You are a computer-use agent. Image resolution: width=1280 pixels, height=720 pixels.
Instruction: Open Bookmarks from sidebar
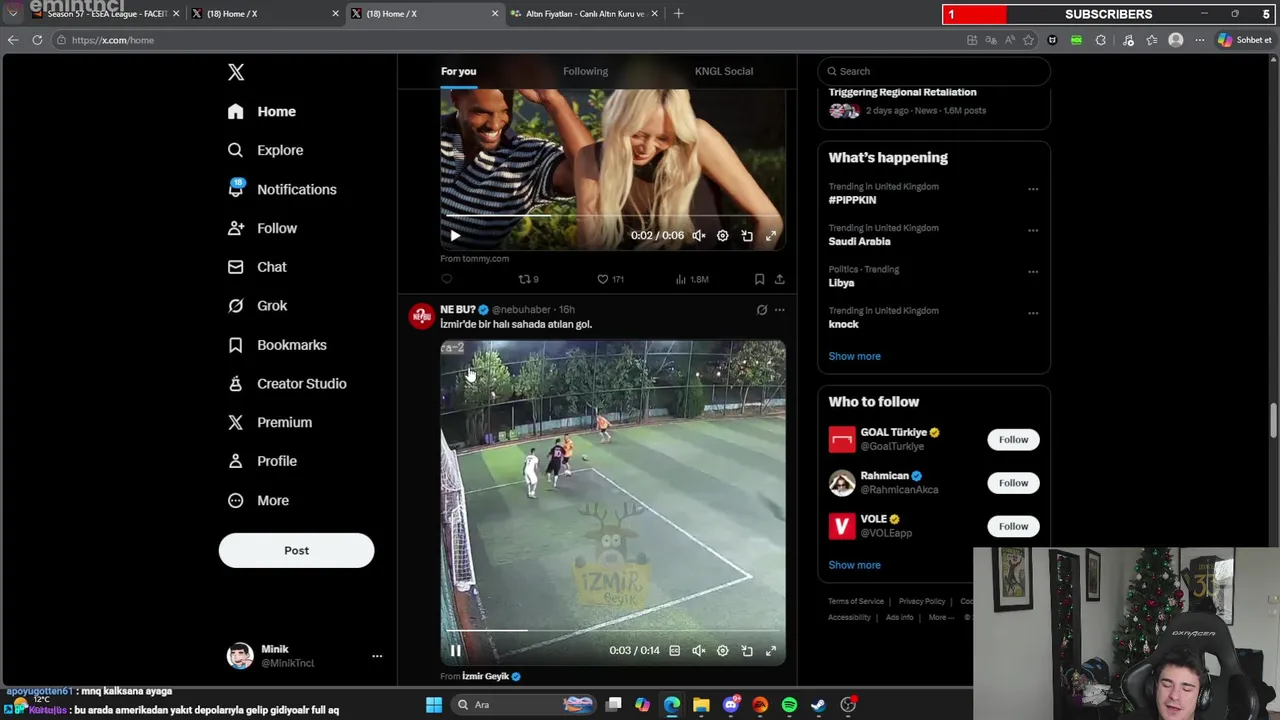(x=277, y=345)
